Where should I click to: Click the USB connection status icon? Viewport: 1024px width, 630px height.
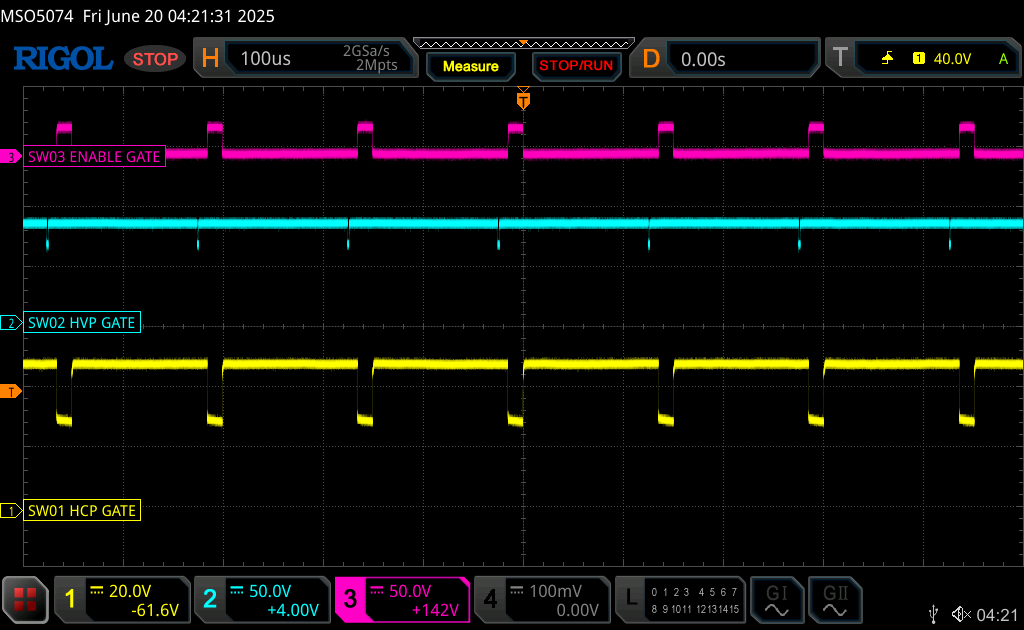pos(934,614)
